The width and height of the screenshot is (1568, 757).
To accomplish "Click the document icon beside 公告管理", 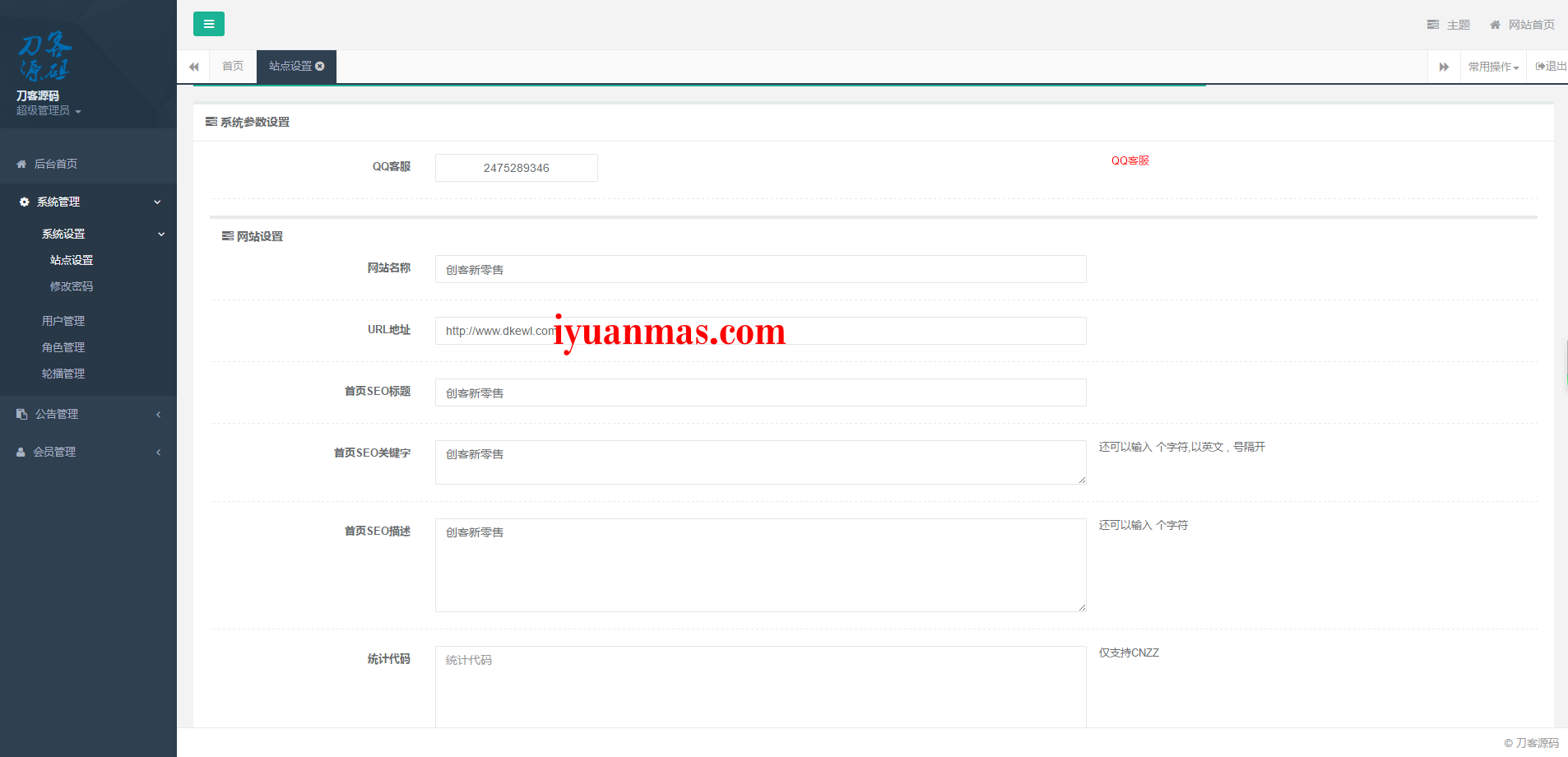I will tap(21, 414).
